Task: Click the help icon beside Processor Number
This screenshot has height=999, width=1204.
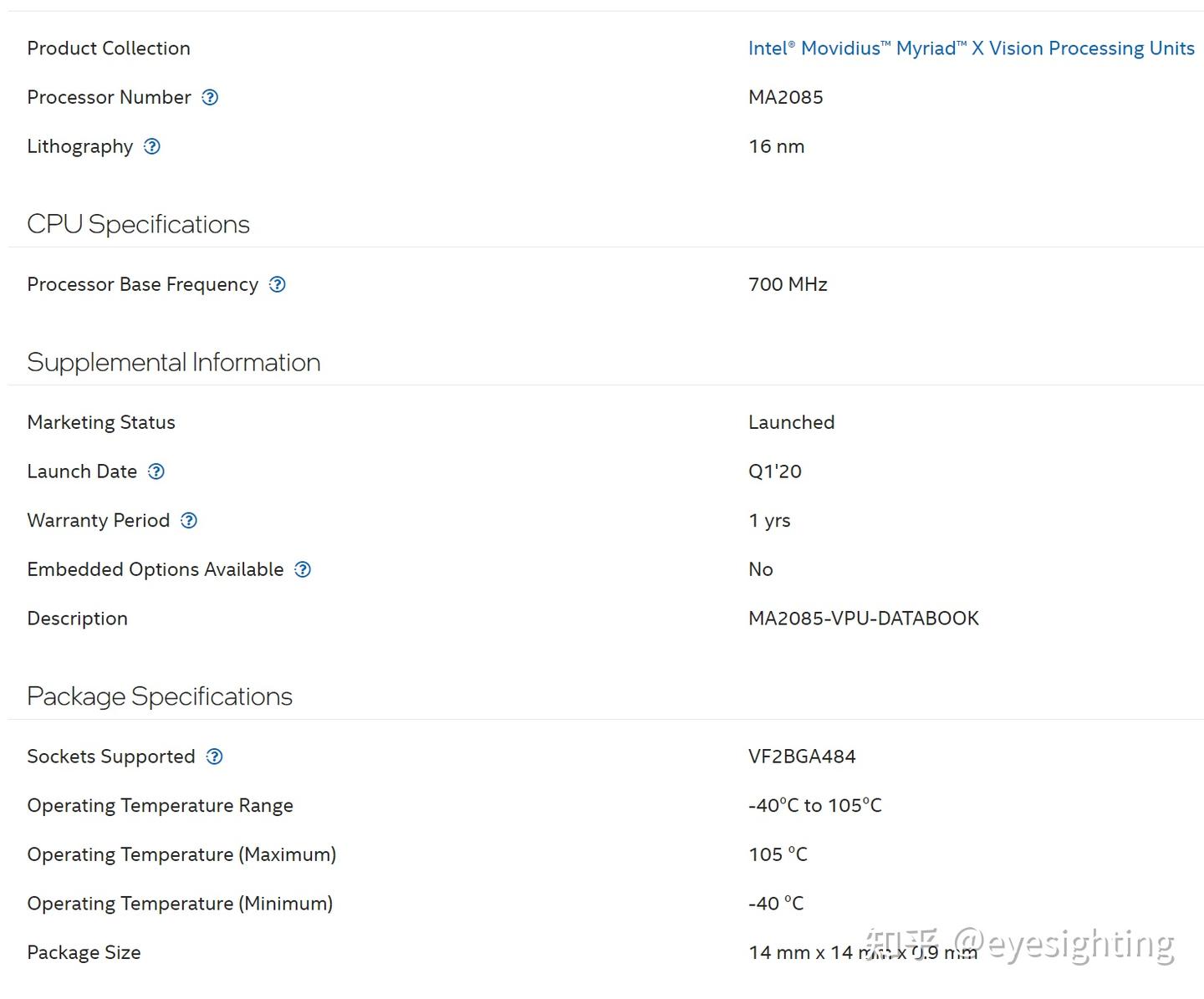Action: pyautogui.click(x=211, y=98)
